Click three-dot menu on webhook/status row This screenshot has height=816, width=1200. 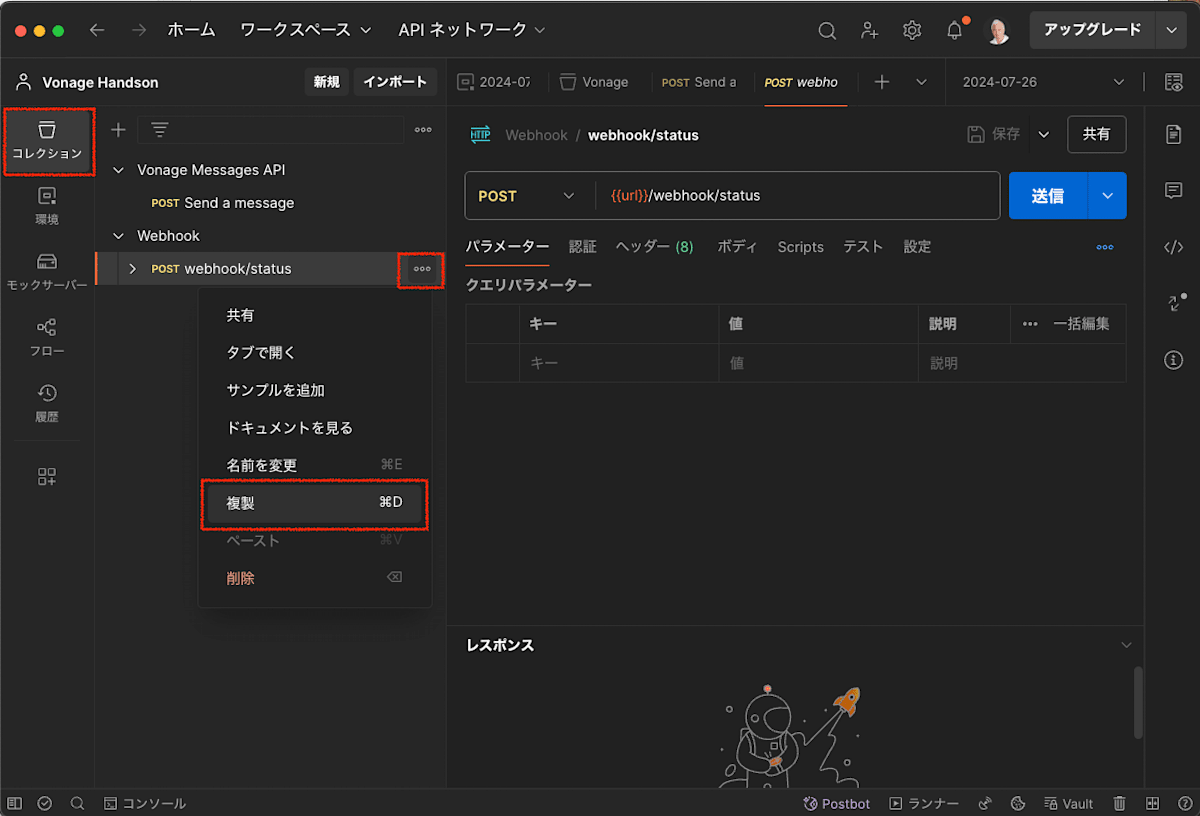coord(422,269)
